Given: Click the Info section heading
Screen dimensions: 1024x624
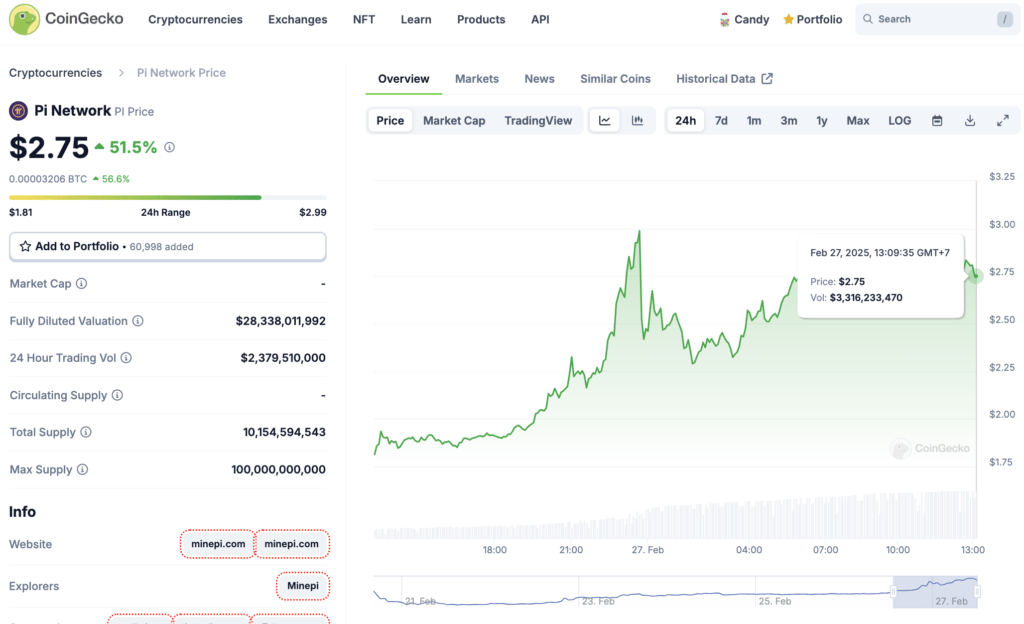Looking at the screenshot, I should click(22, 512).
